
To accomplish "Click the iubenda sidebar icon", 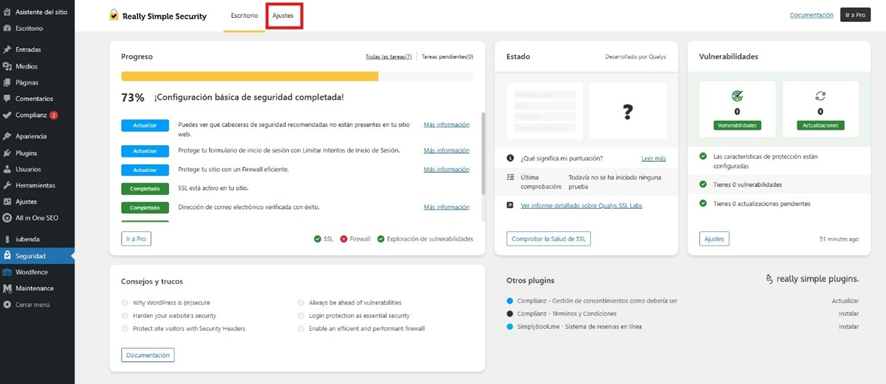I will tap(7, 239).
